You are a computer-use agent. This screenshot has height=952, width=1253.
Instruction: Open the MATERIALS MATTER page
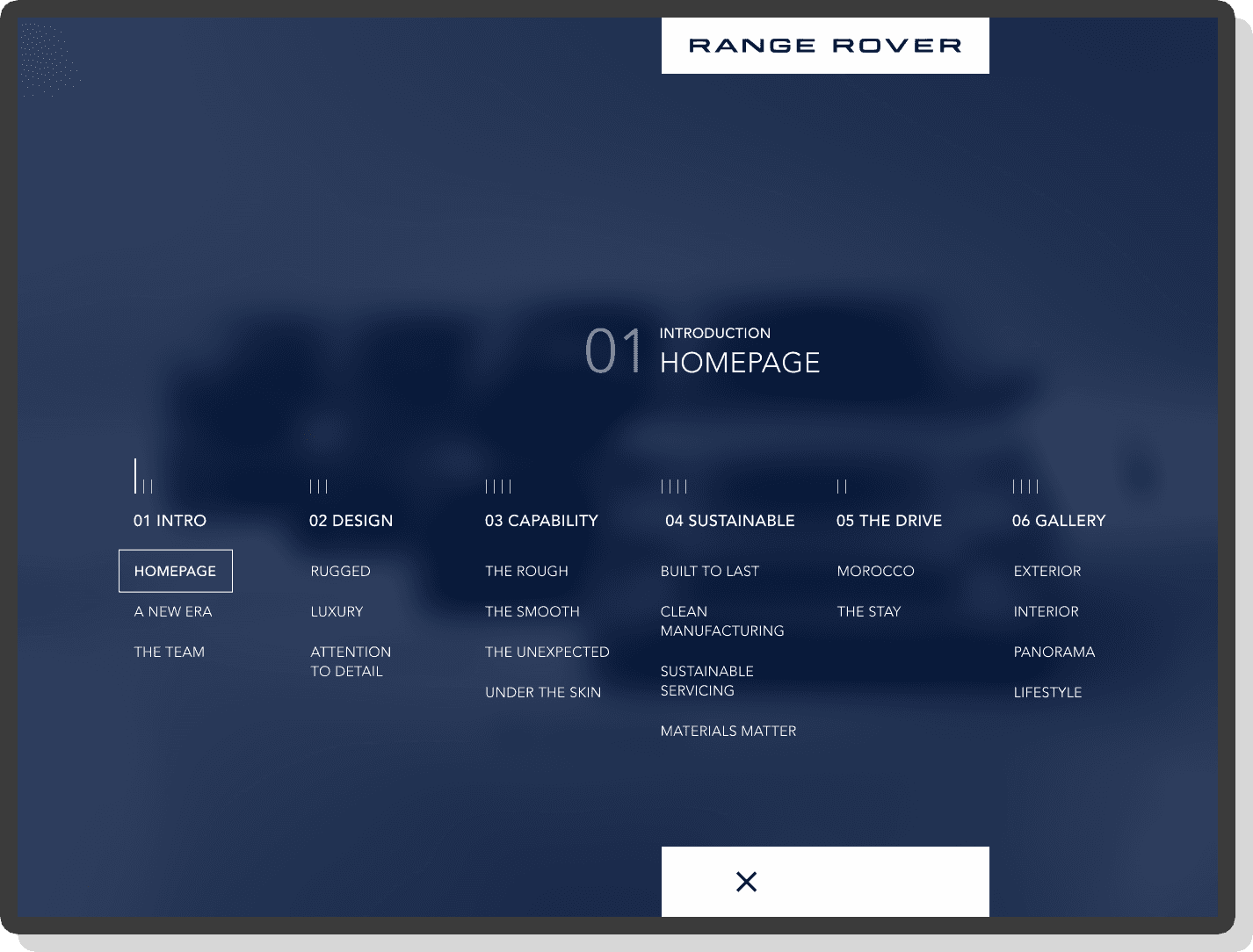pos(728,731)
